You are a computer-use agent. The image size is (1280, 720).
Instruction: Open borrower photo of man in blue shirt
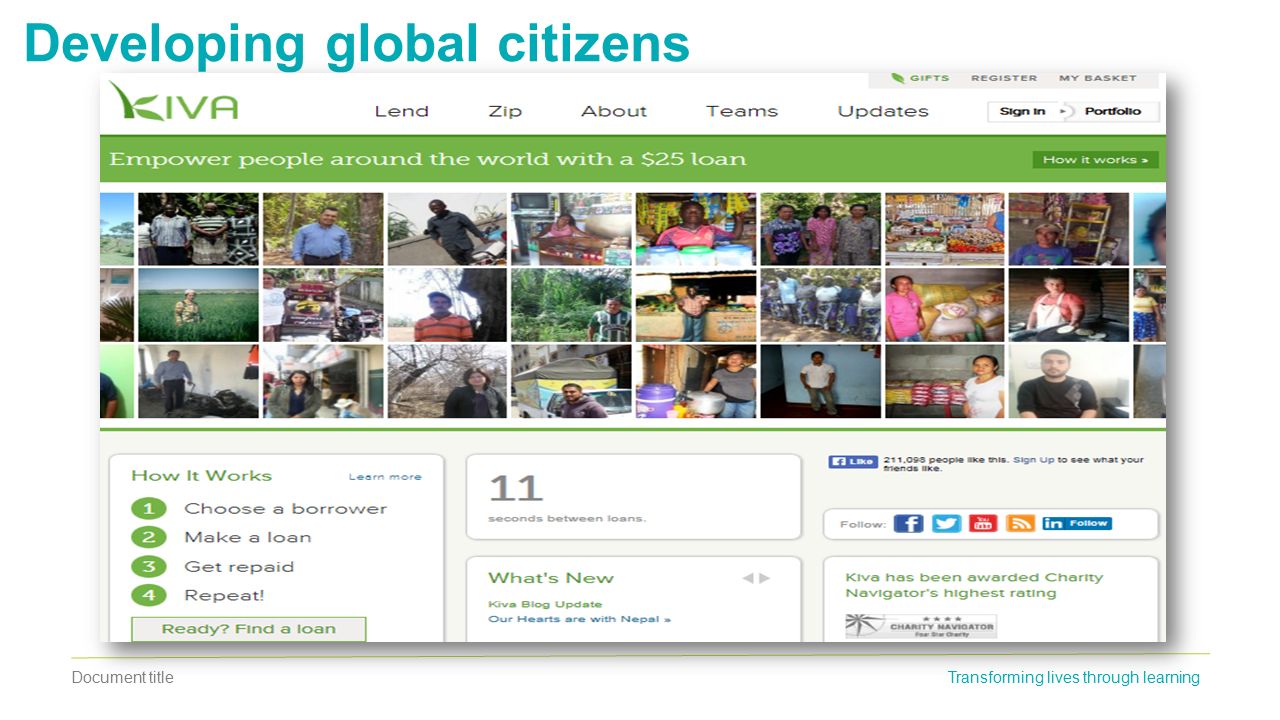click(x=322, y=229)
